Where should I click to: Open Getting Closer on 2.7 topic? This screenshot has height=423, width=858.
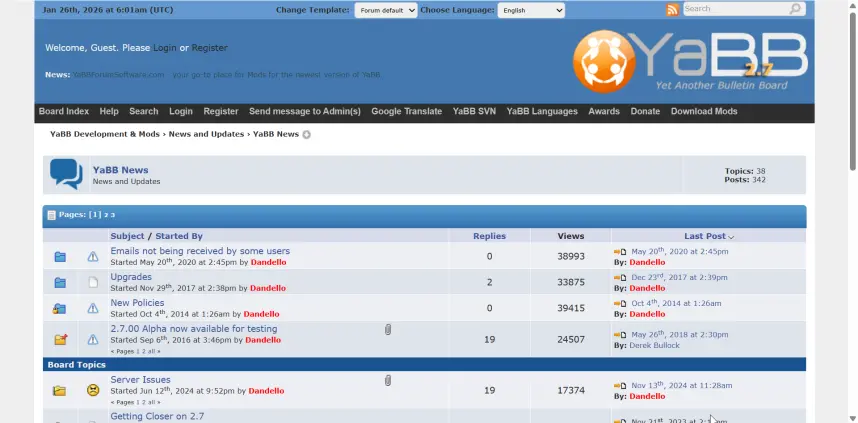tap(157, 416)
